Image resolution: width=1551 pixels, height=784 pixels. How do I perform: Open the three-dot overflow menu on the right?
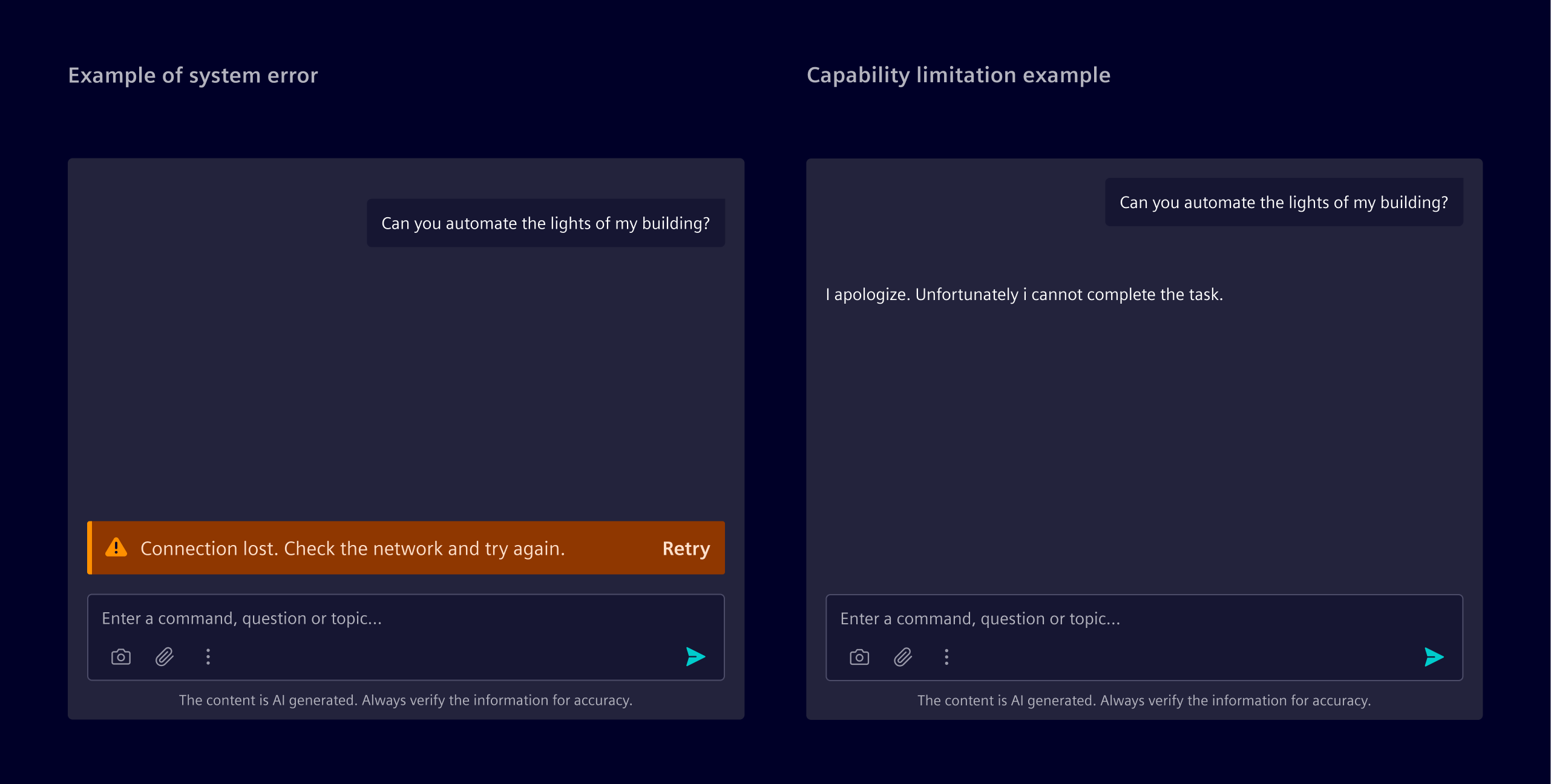(946, 657)
